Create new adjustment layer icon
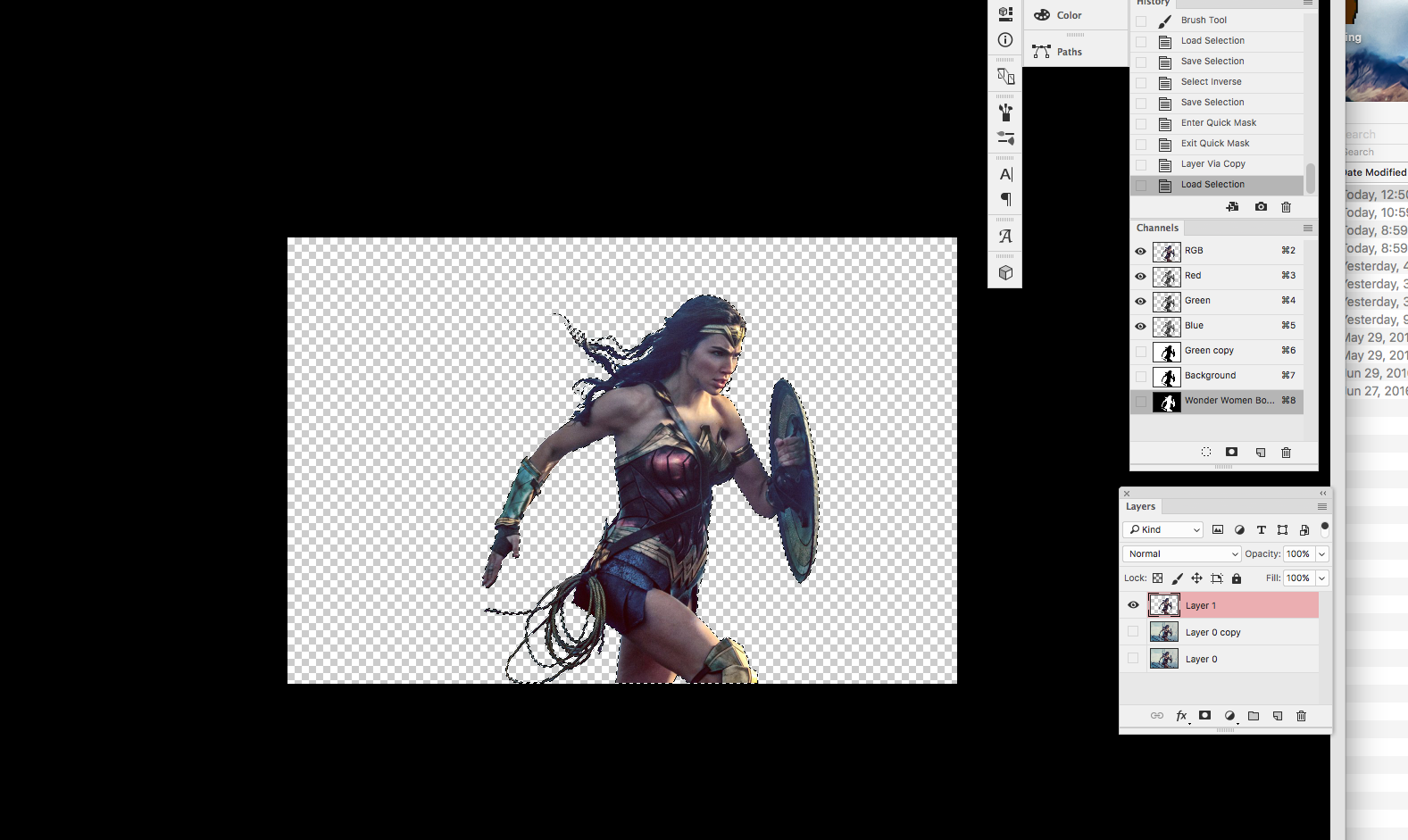Screen dimensions: 1408x840 1229,716
